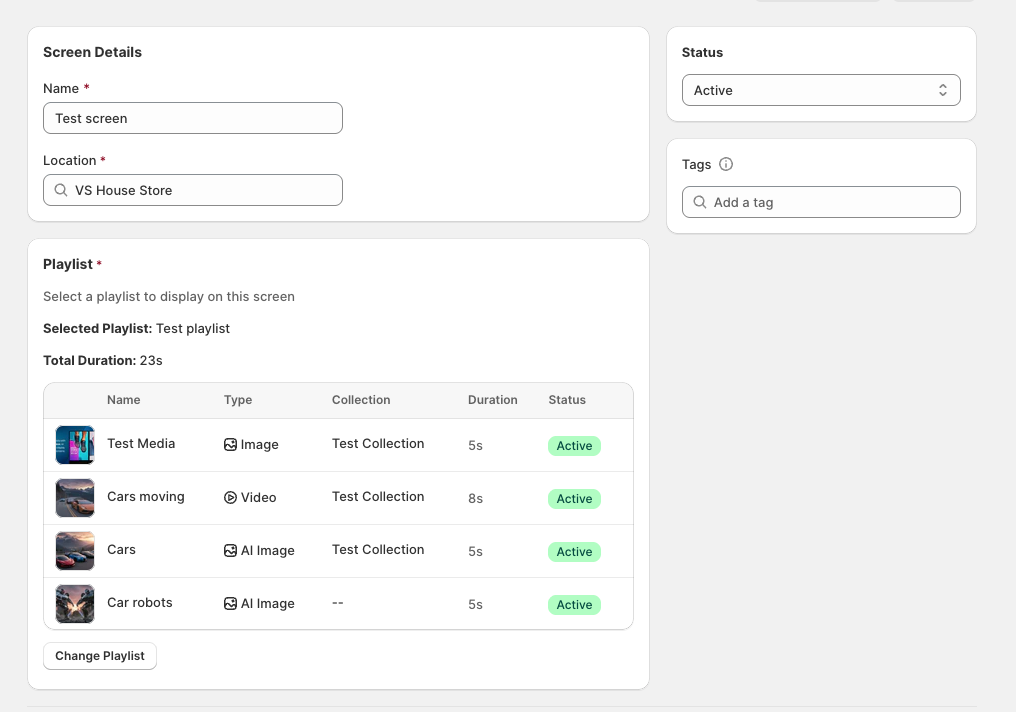The width and height of the screenshot is (1016, 712).
Task: Click the 5s duration in Cars row
Action: [475, 551]
